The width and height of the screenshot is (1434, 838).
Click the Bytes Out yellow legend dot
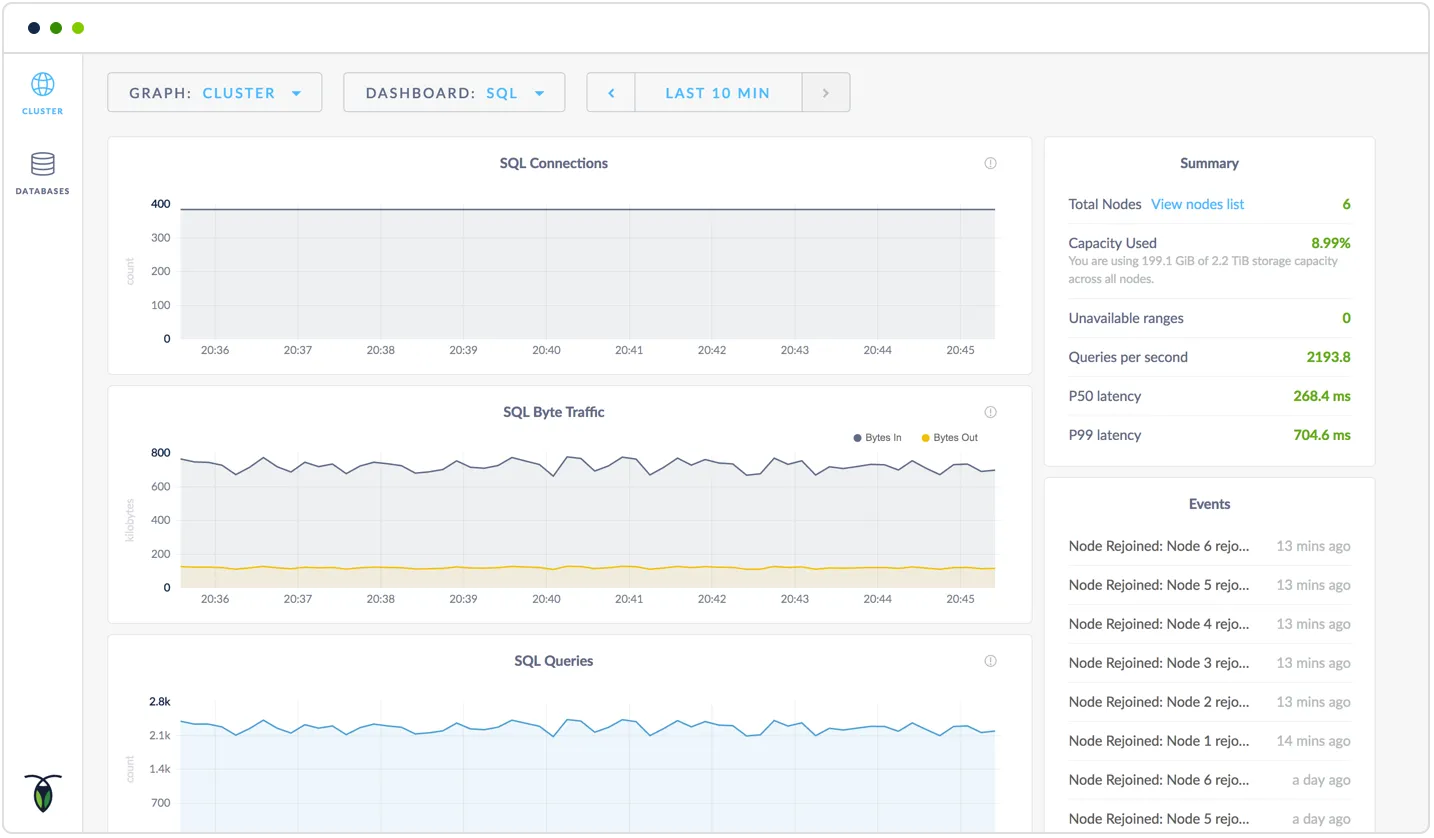tap(925, 438)
